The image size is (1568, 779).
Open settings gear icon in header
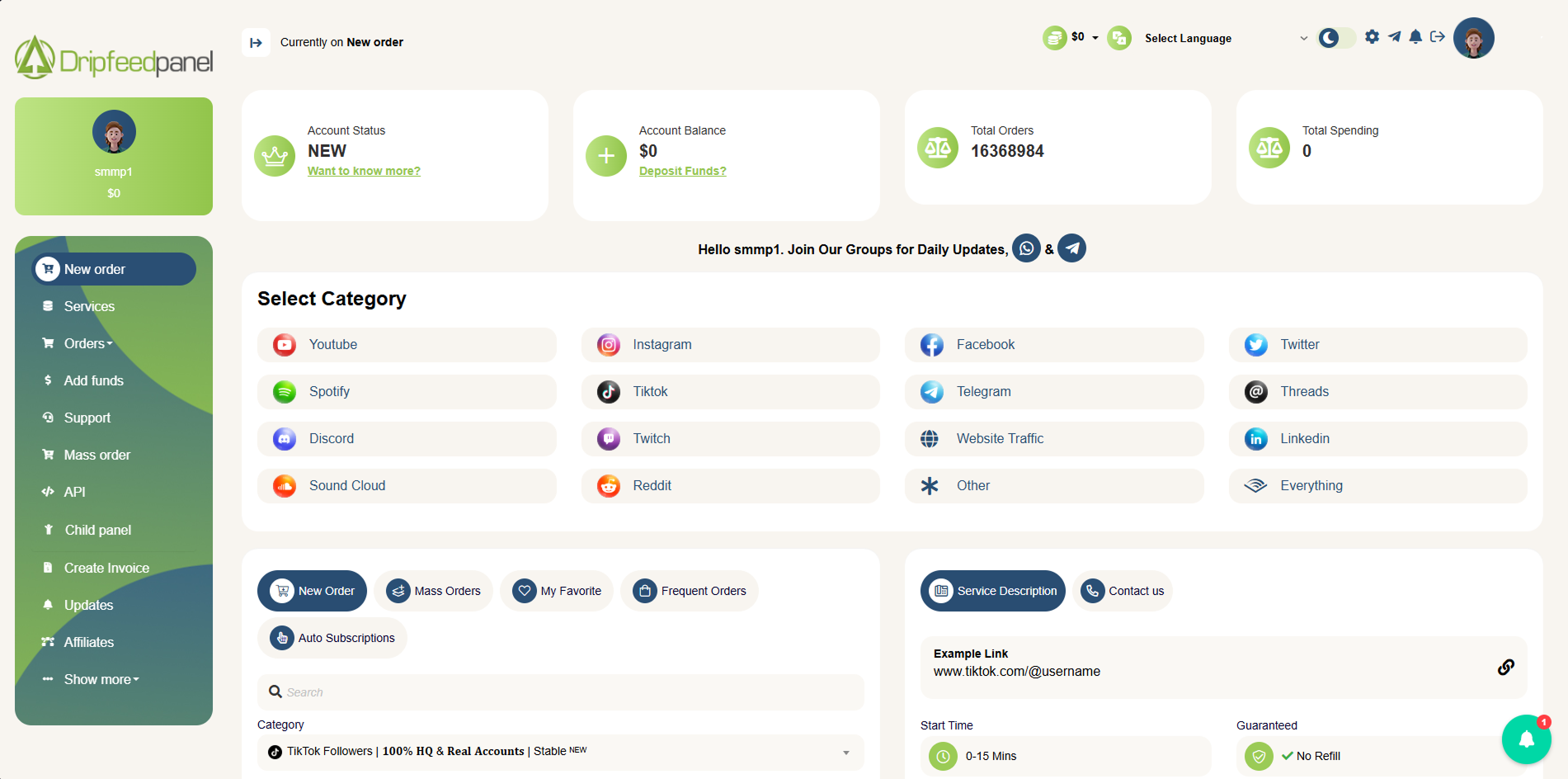pyautogui.click(x=1372, y=37)
